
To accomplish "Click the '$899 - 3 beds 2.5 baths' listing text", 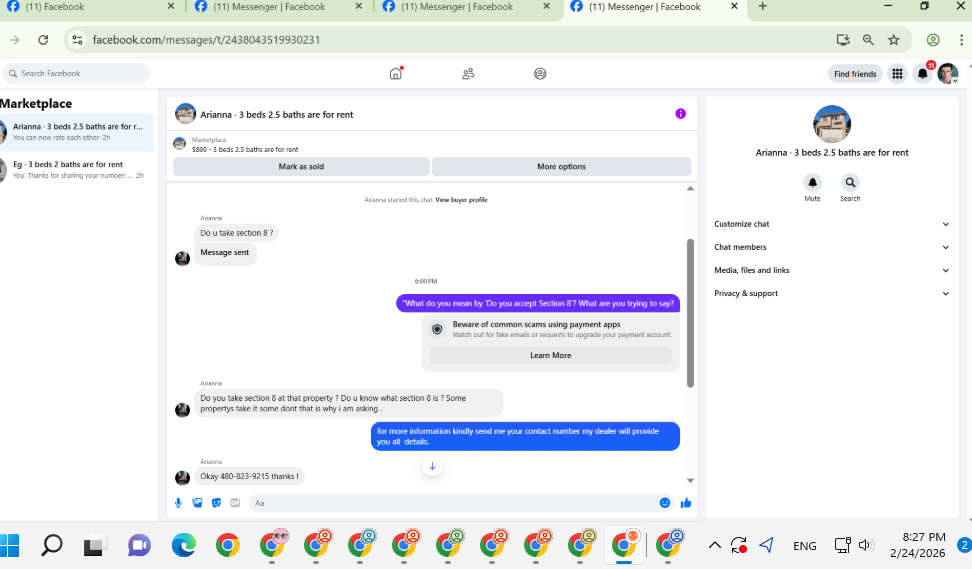I will point(245,149).
